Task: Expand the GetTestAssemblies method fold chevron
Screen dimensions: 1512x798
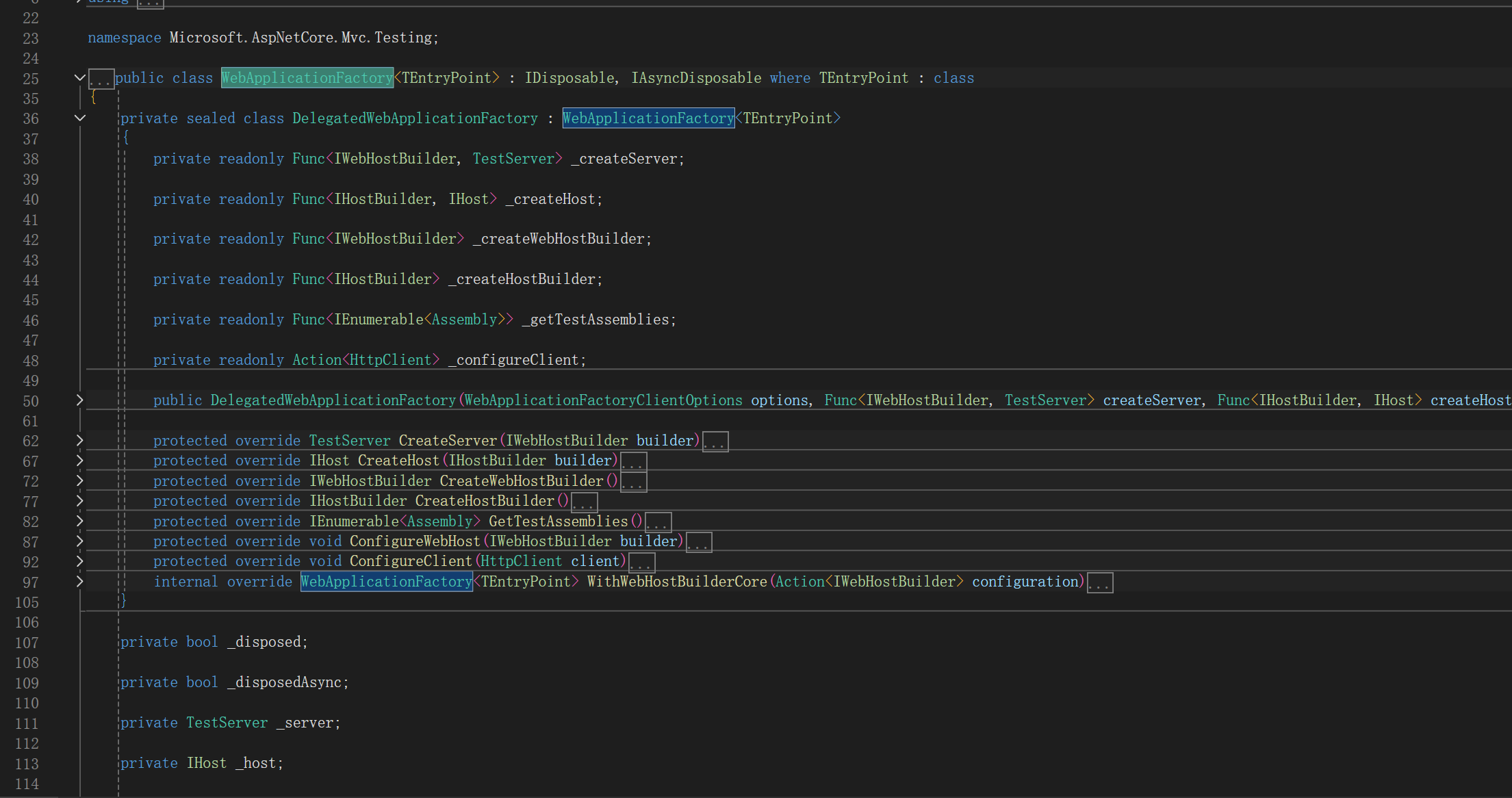Action: pyautogui.click(x=79, y=522)
